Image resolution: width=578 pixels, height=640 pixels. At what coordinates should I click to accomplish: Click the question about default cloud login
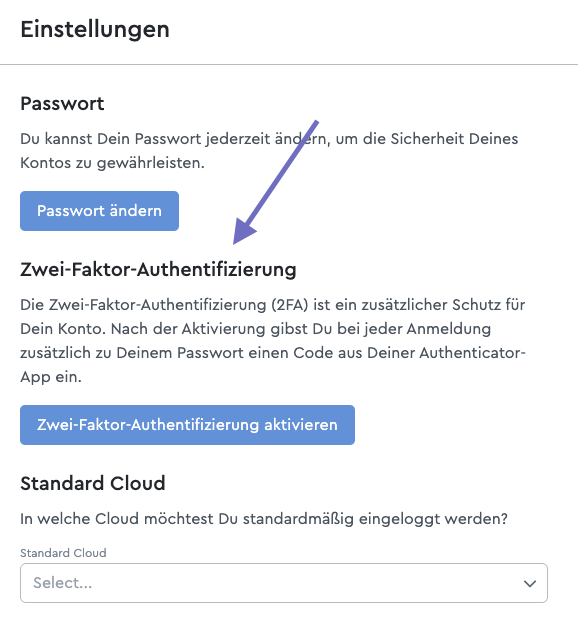(x=264, y=519)
